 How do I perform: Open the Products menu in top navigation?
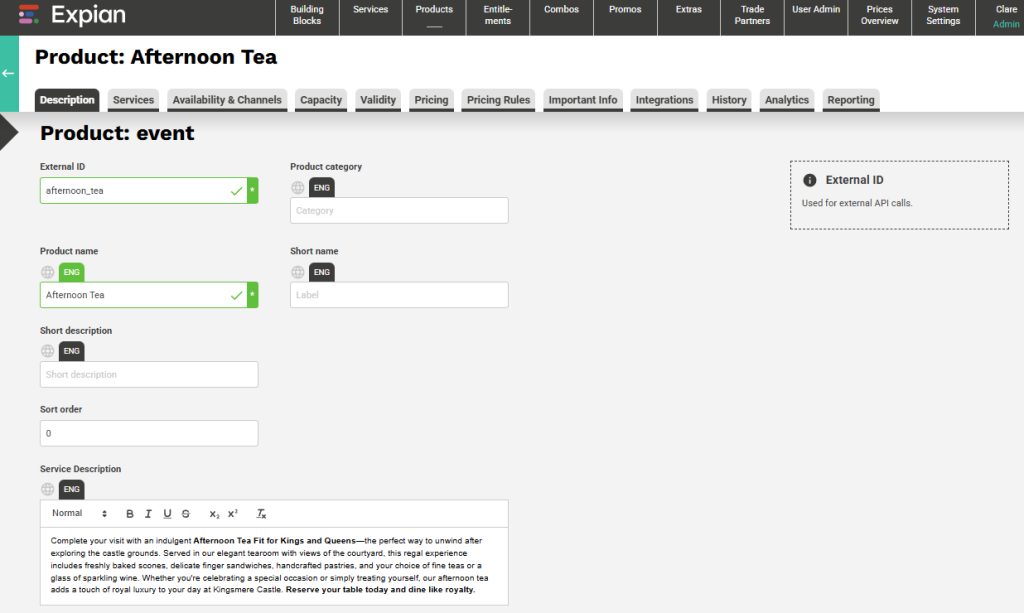[434, 16]
